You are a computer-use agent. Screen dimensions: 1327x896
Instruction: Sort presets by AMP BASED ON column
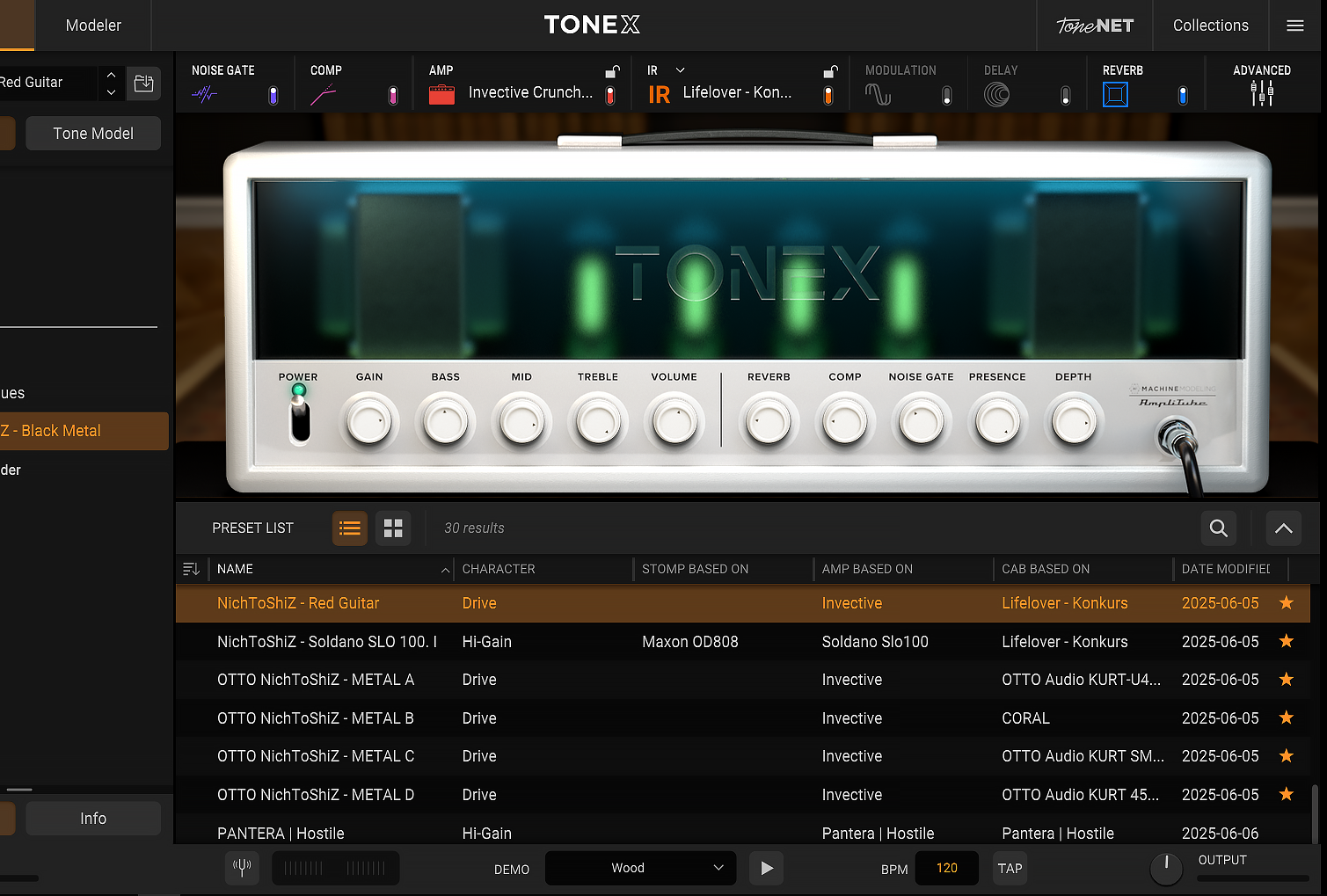coord(902,569)
